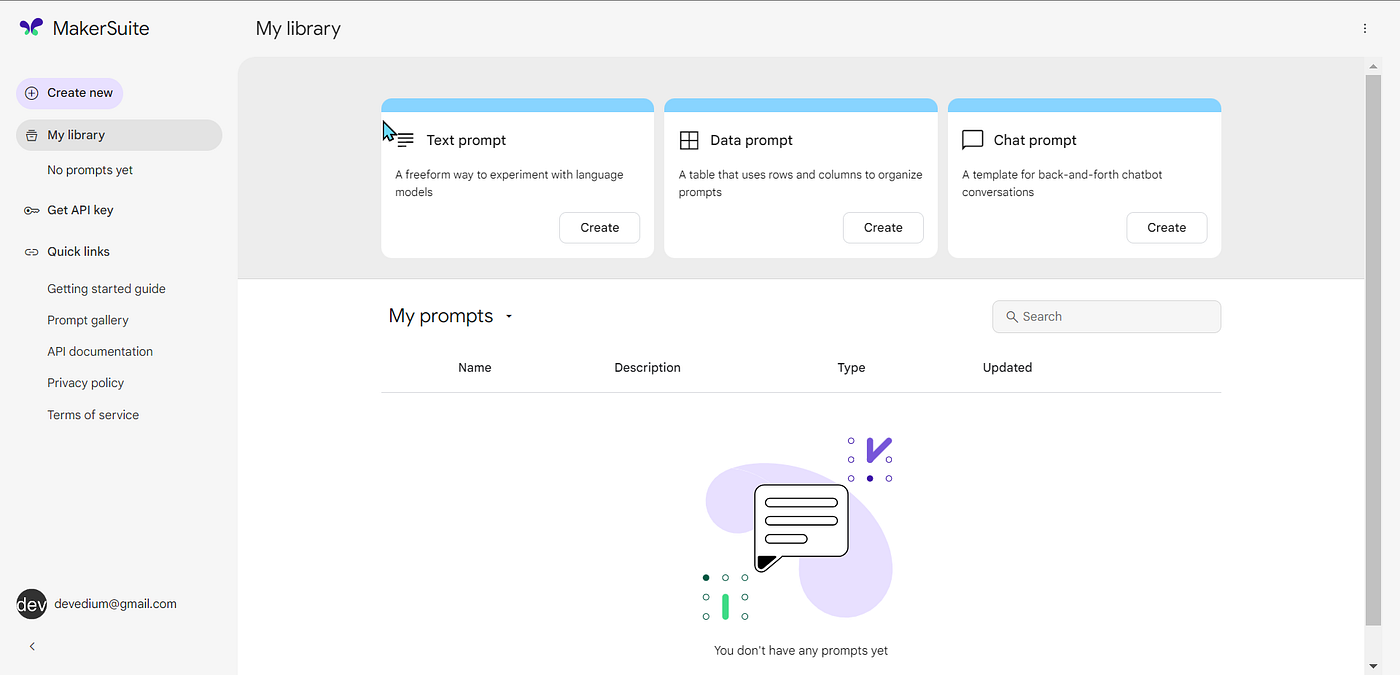This screenshot has height=675, width=1400.
Task: Open the Privacy policy link
Action: [85, 383]
